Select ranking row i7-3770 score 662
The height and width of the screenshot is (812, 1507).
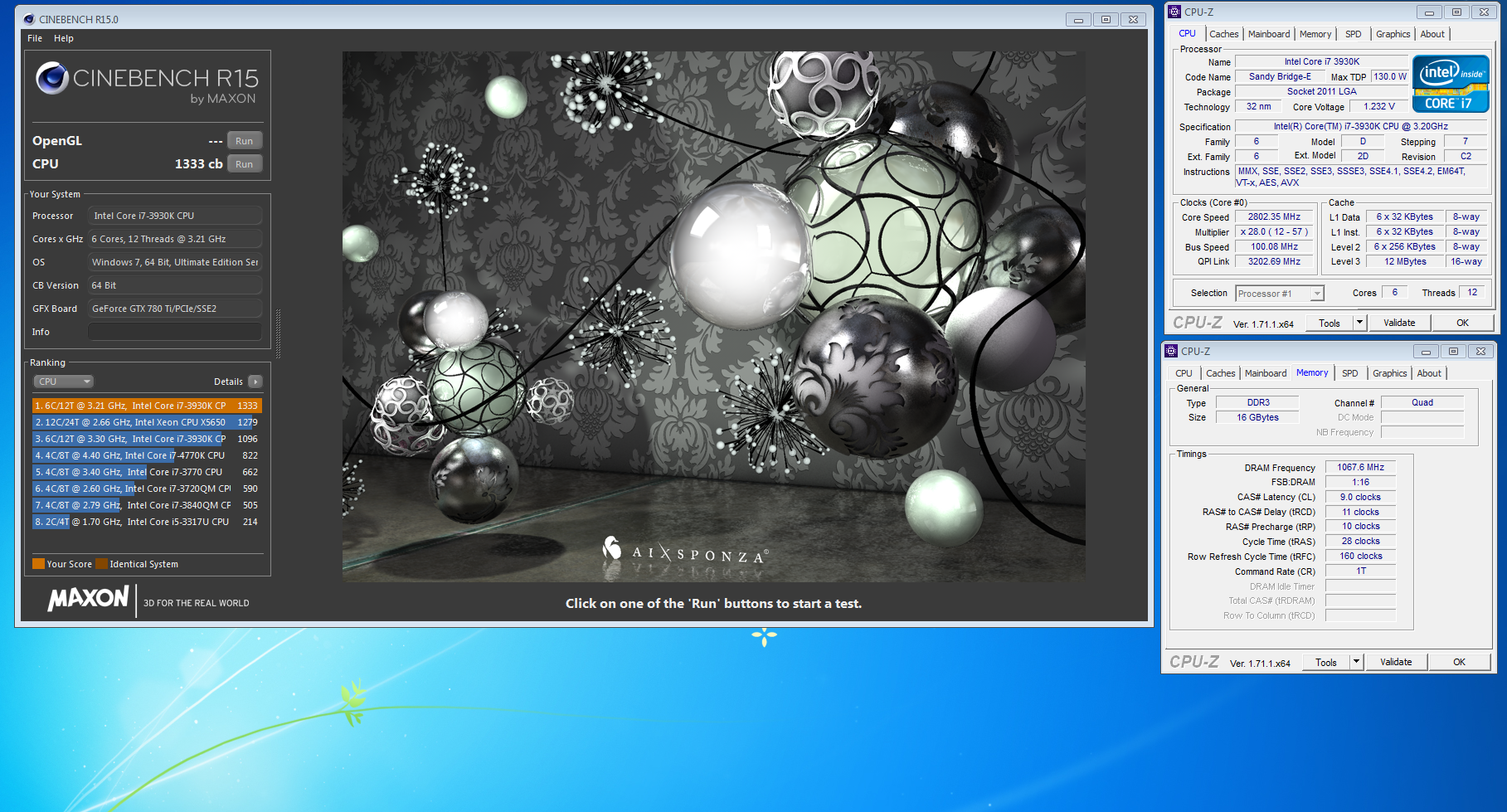point(147,472)
